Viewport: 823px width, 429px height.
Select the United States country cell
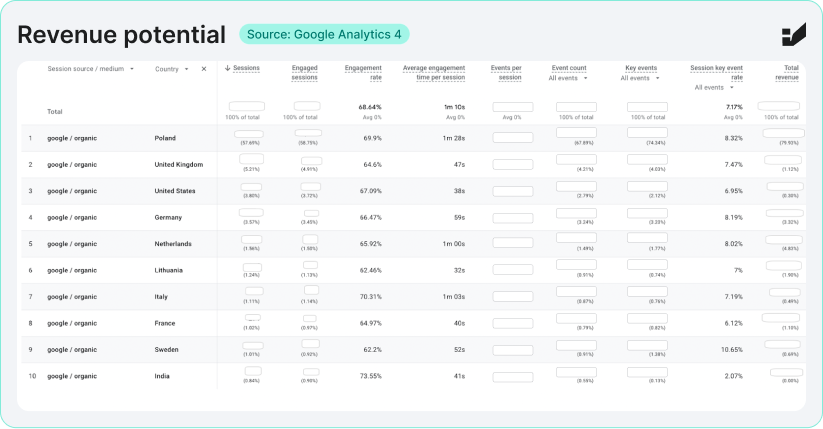click(175, 191)
